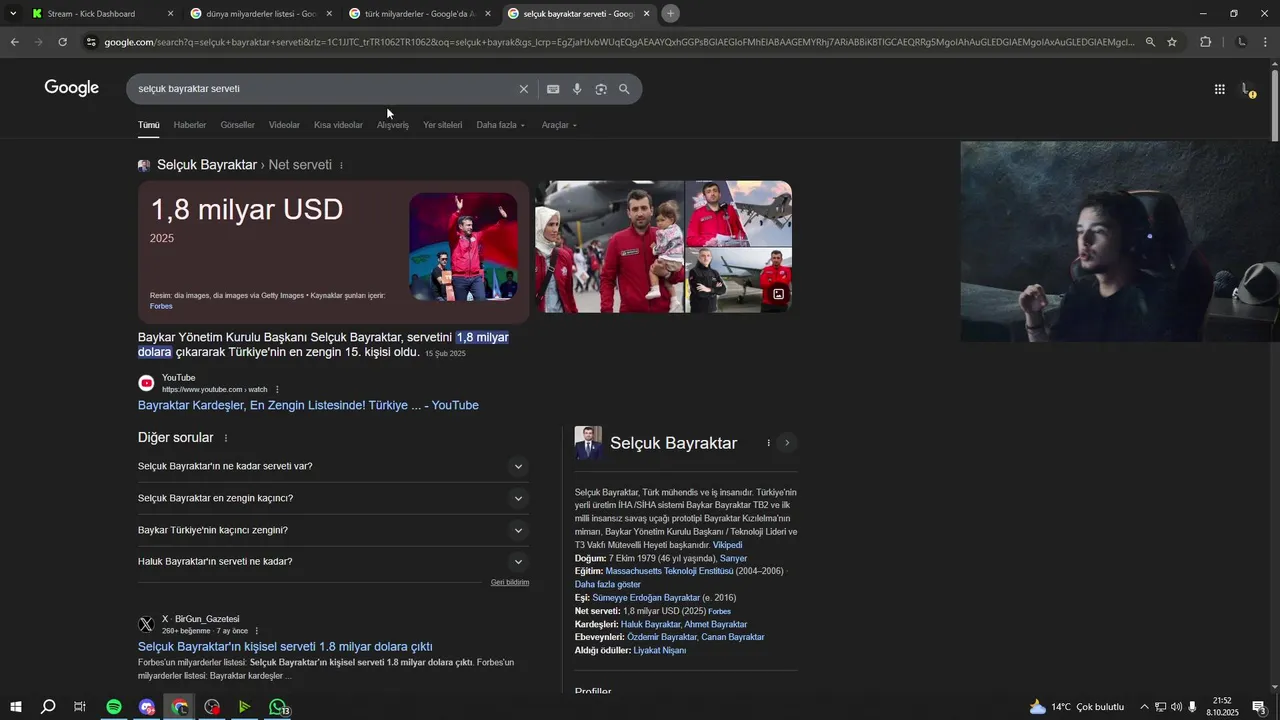Open Task View on taskbar
This screenshot has width=1280, height=720.
(80, 707)
